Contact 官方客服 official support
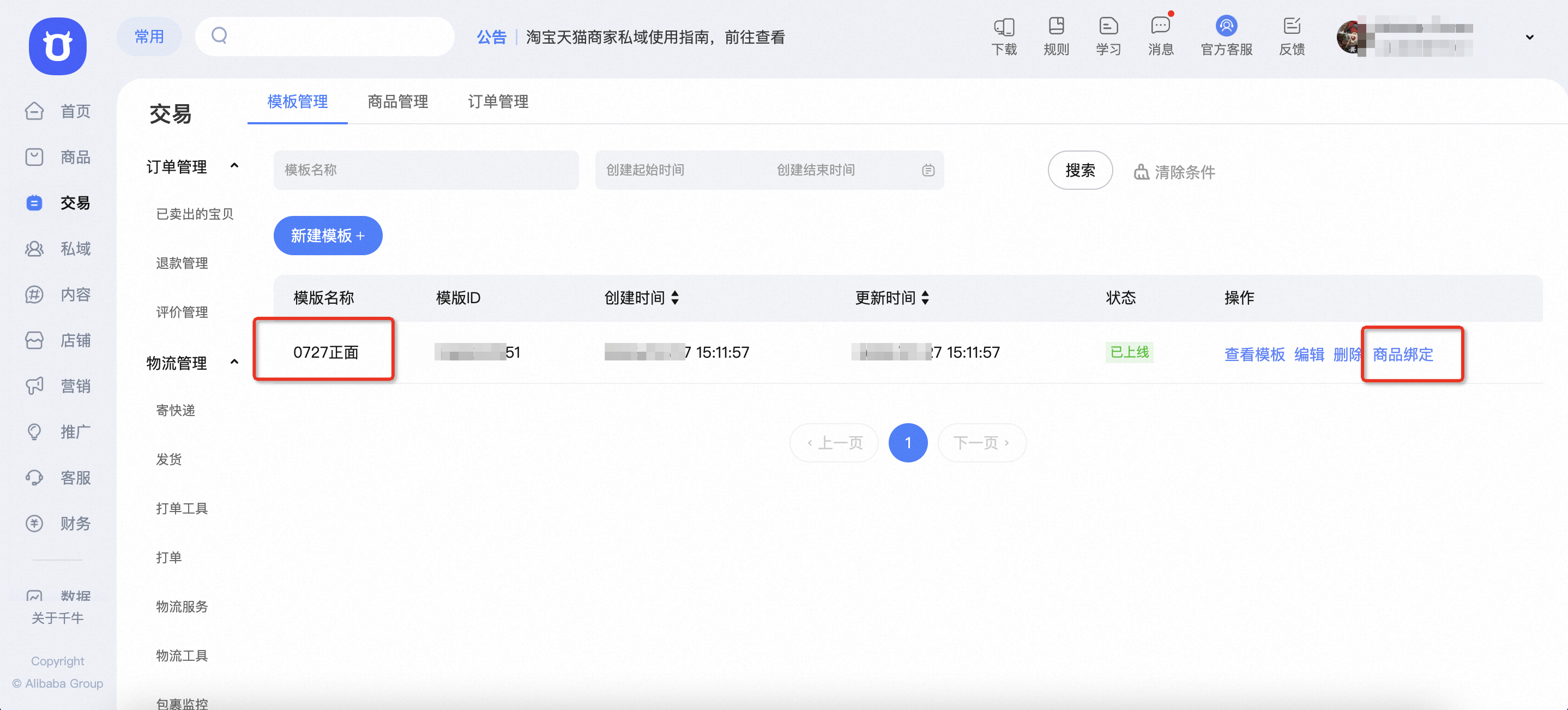This screenshot has width=1568, height=710. [x=1226, y=37]
